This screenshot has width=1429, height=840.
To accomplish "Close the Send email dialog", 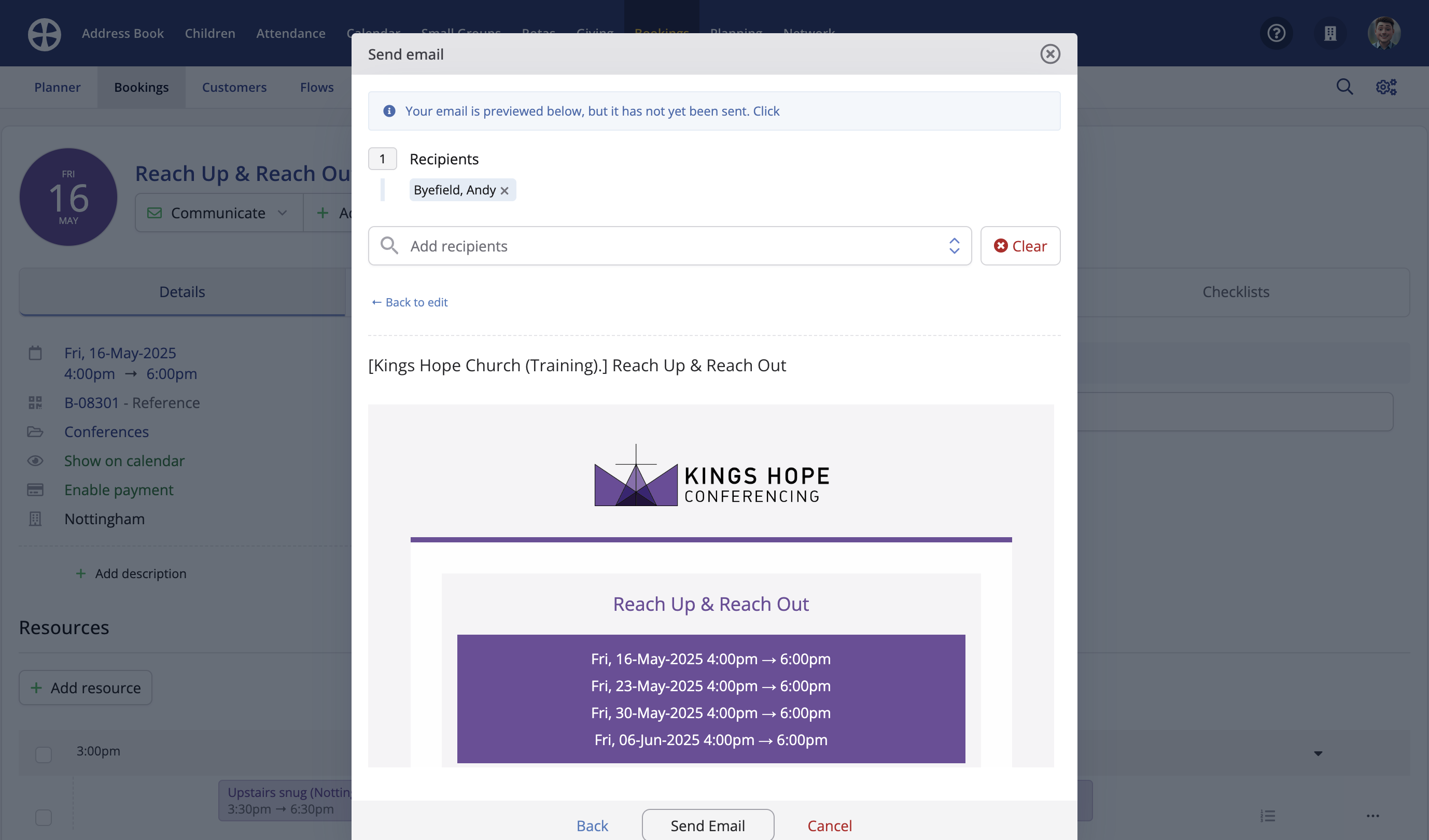I will 1049,54.
